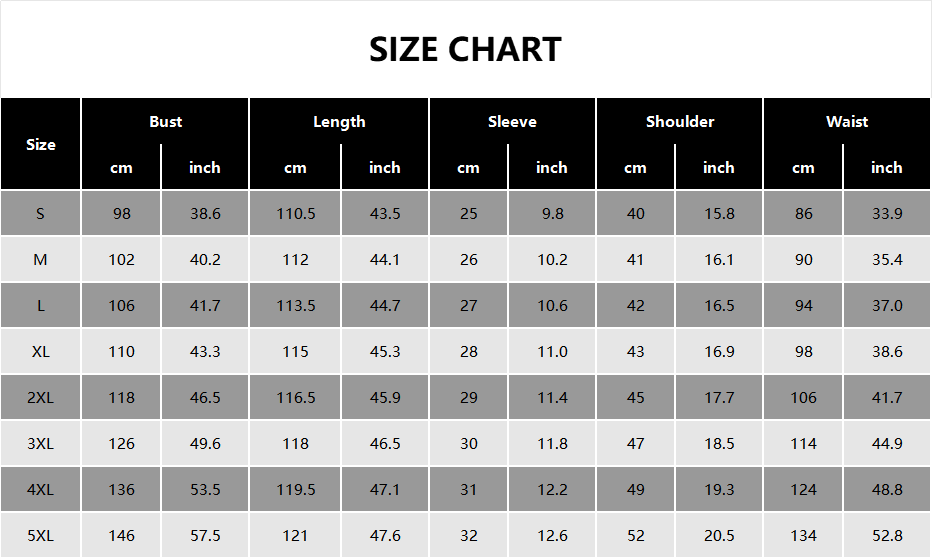This screenshot has width=932, height=559.
Task: Click the S size row label
Action: (x=41, y=213)
